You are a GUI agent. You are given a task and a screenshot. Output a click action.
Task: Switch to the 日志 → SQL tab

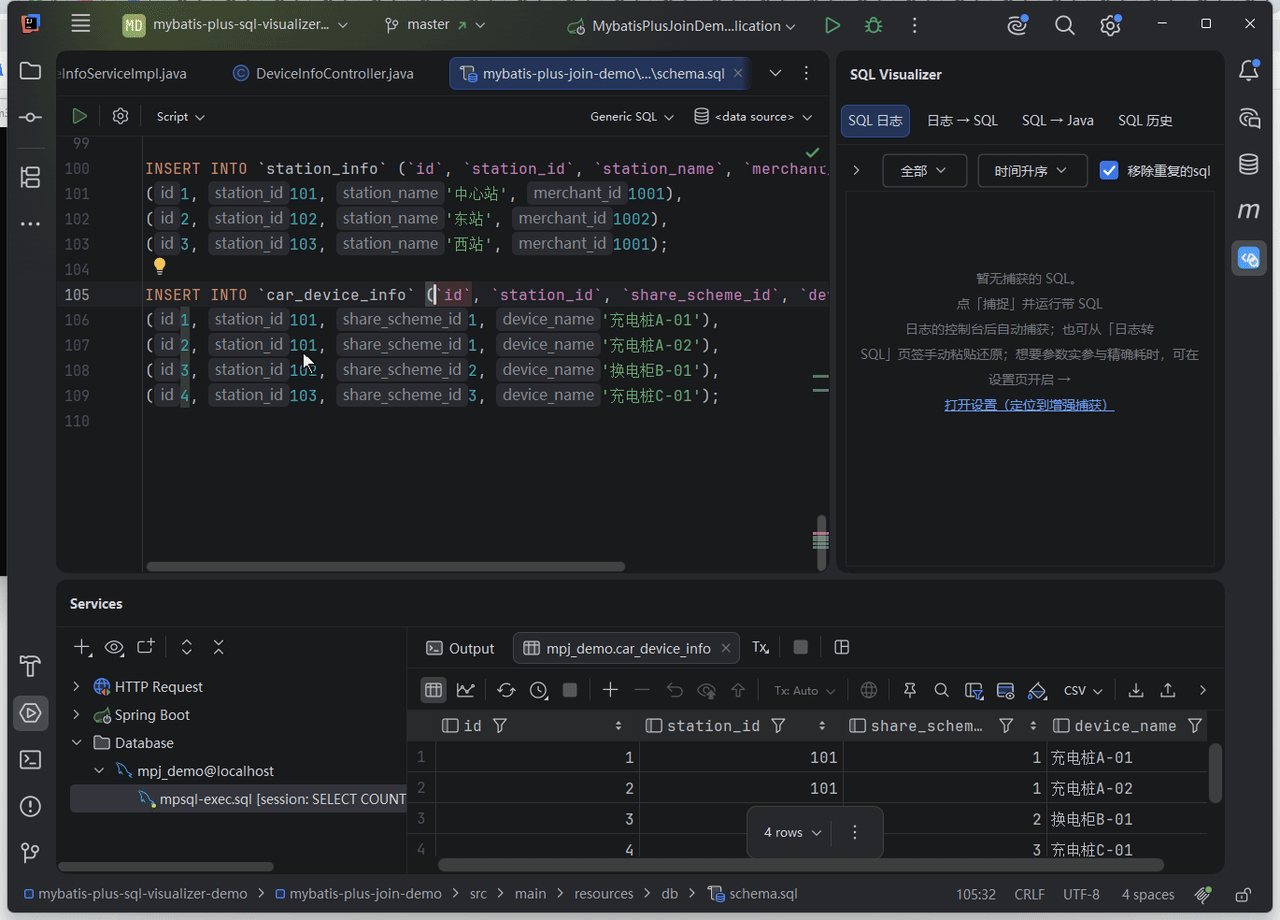click(962, 120)
